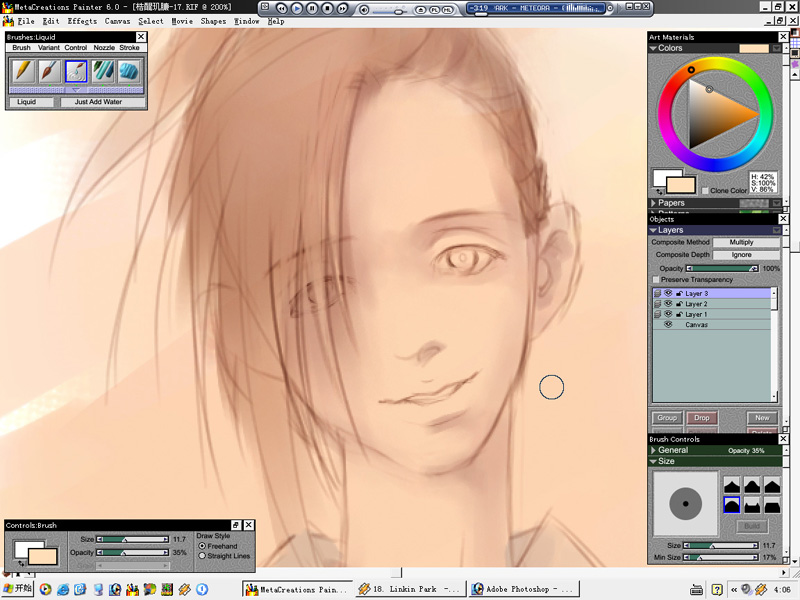Viewport: 800px width, 600px height.
Task: Click Winamp eject button
Action: point(420,9)
